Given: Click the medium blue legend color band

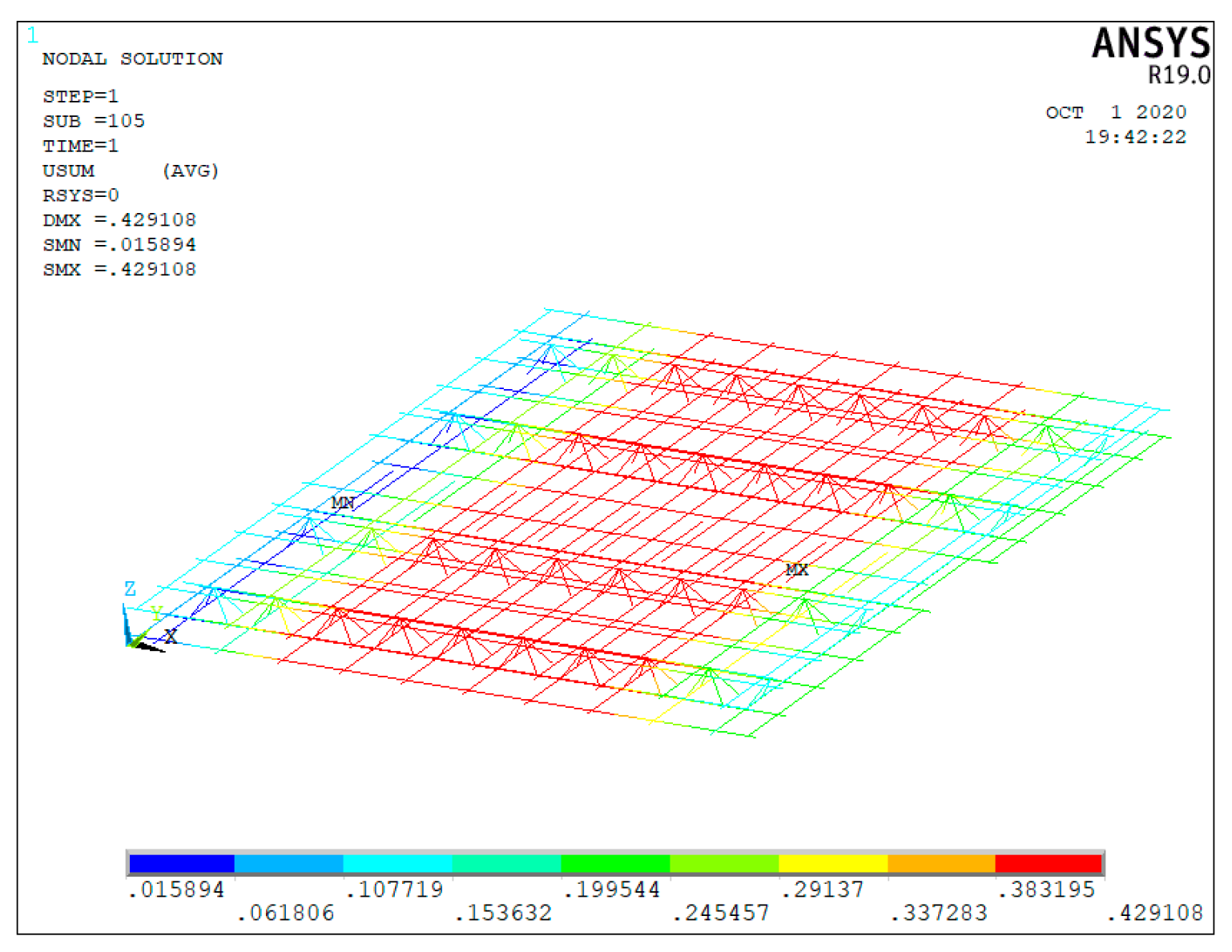Looking at the screenshot, I should 289,863.
